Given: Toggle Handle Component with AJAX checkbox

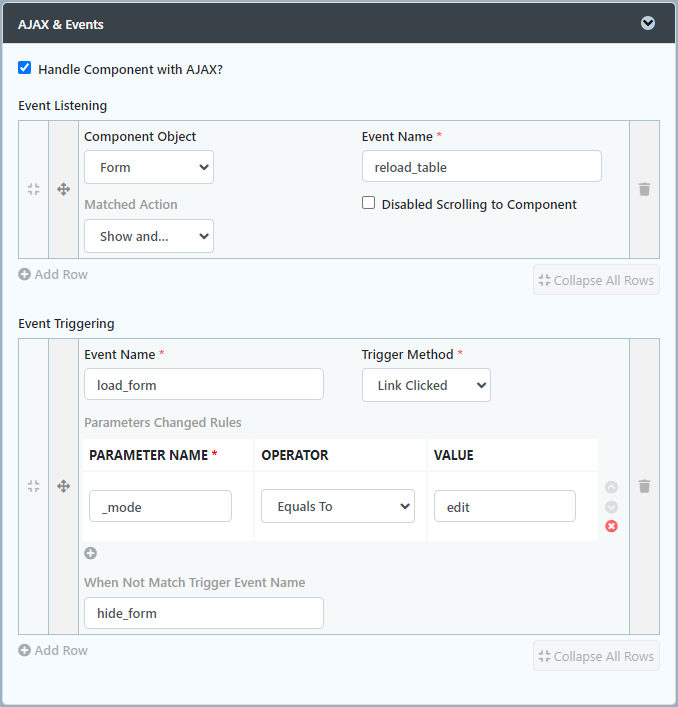Looking at the screenshot, I should [25, 69].
